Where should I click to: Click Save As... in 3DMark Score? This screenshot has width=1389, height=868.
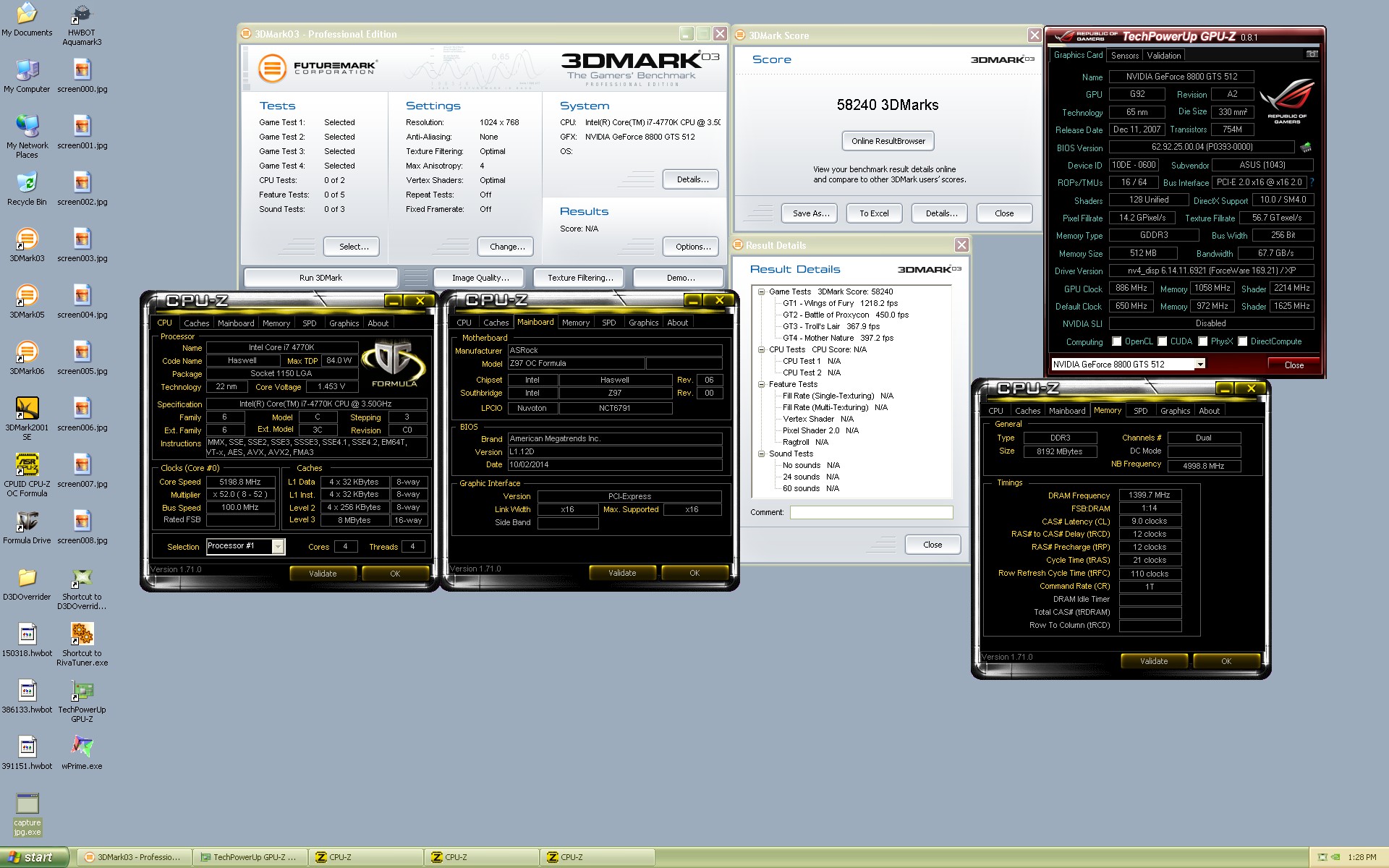[810, 213]
